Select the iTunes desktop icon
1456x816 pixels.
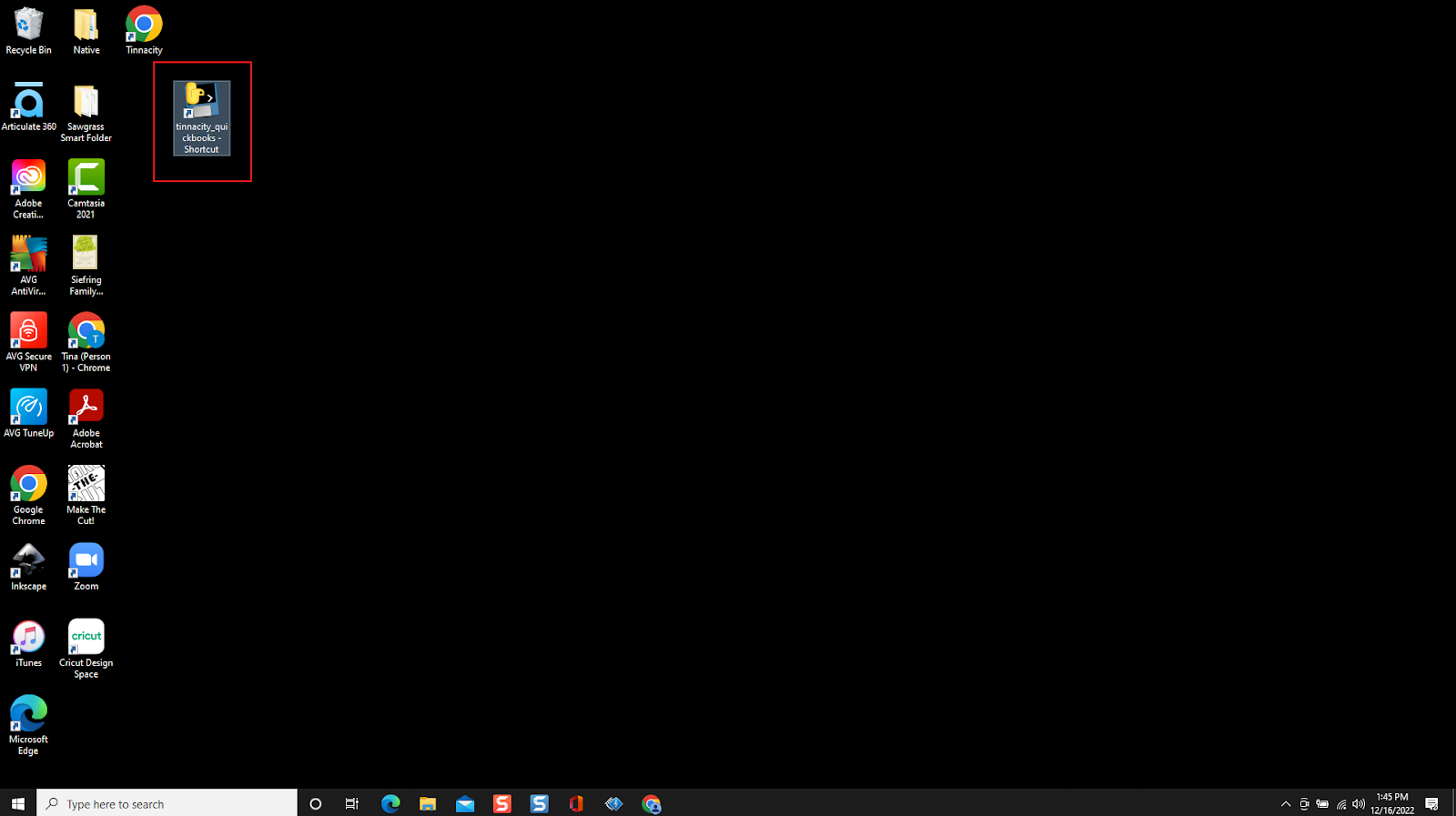pos(28,643)
